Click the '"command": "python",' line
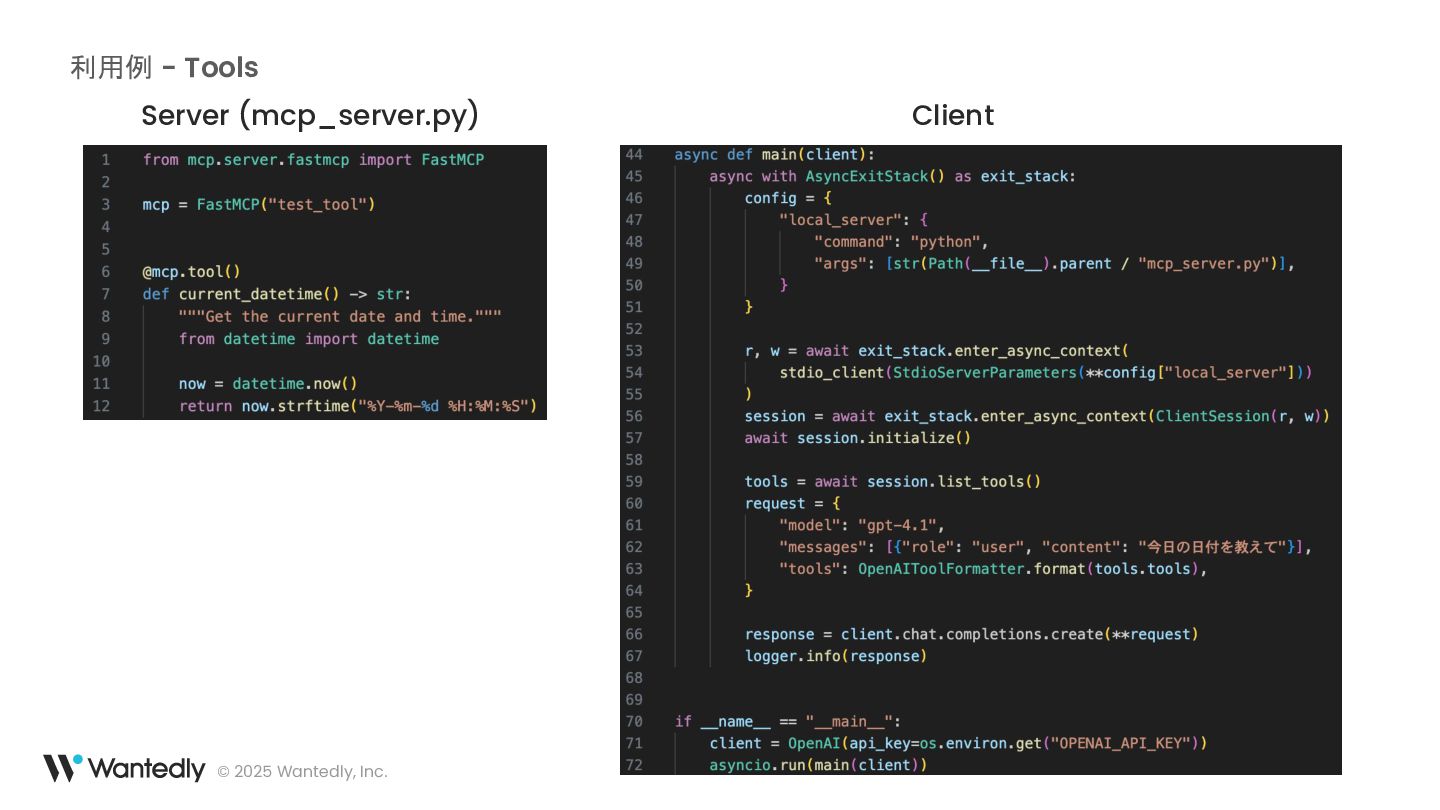Screen dimensions: 1440x810 [901, 242]
